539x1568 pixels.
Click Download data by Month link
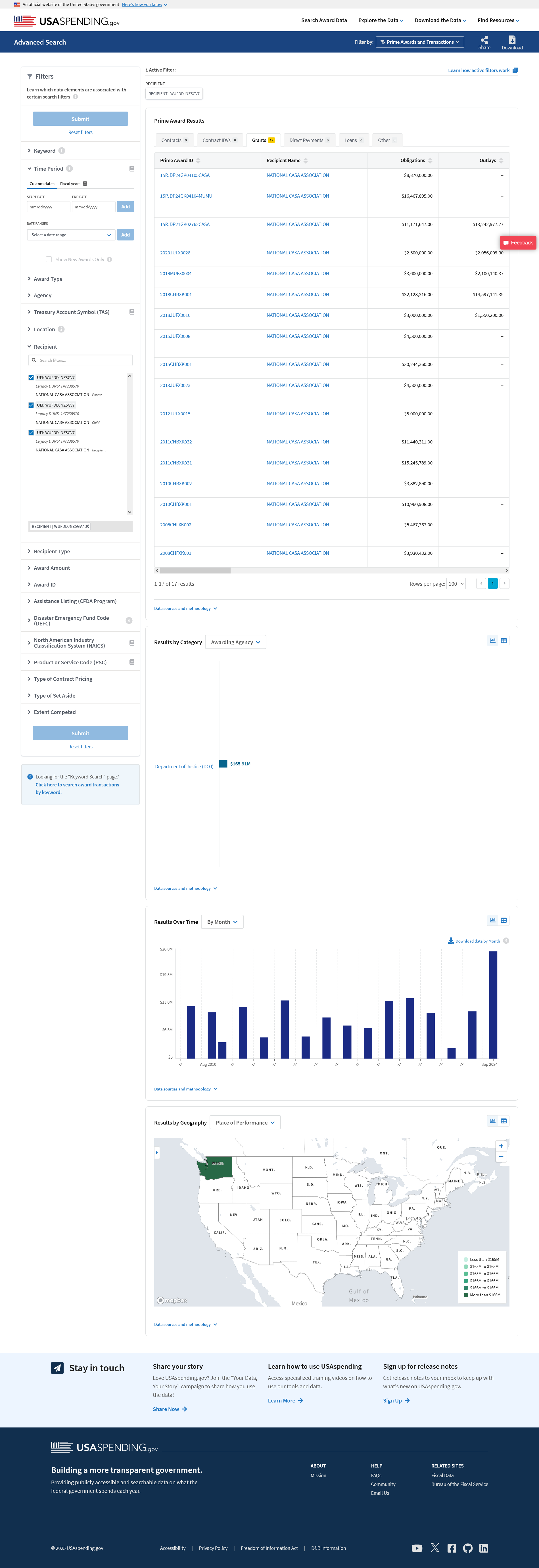[x=474, y=941]
